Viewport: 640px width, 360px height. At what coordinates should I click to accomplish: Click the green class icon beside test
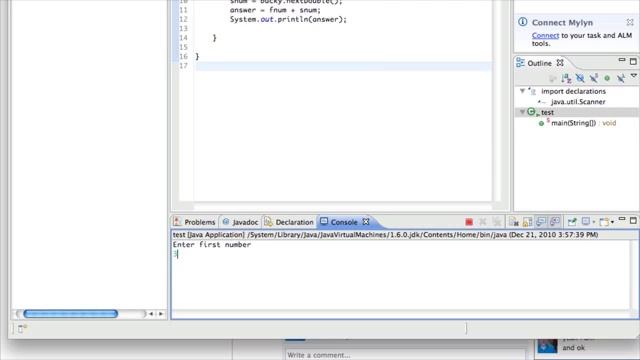pos(532,112)
